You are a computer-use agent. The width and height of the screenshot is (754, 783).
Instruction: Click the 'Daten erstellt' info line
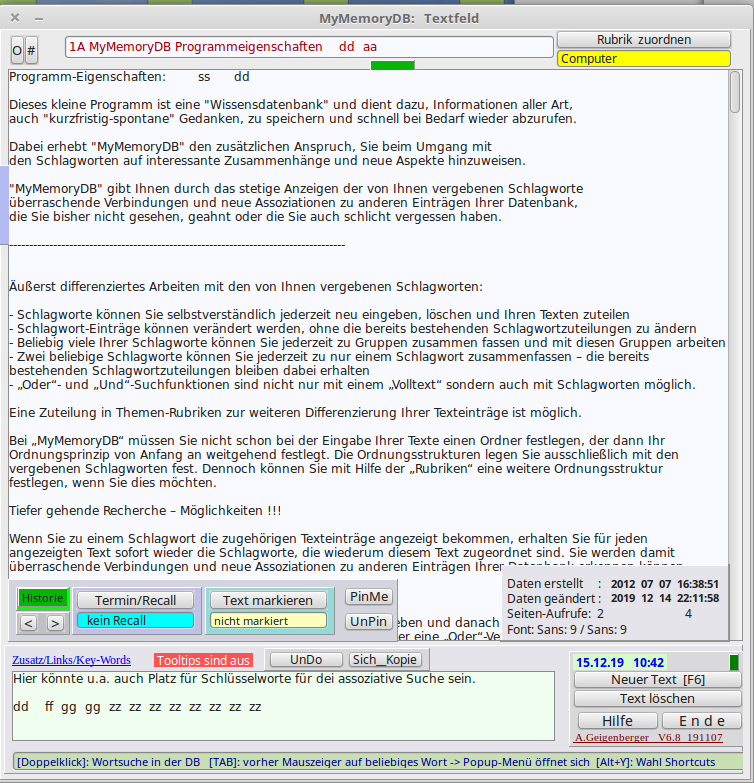[x=613, y=584]
